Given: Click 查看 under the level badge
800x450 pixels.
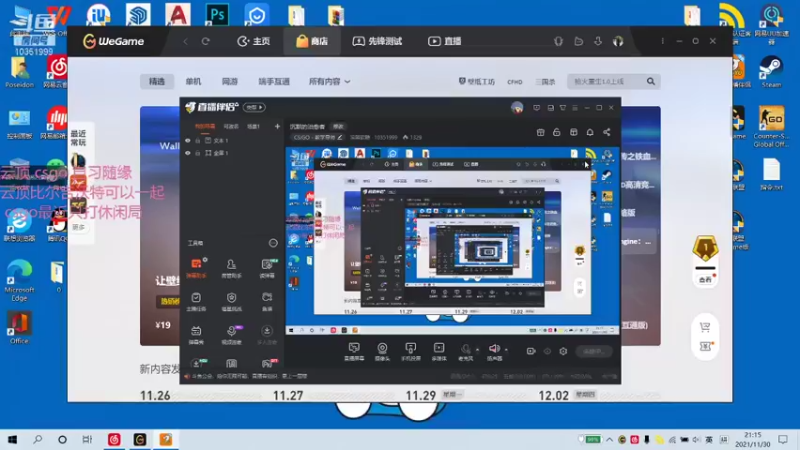Looking at the screenshot, I should tap(705, 280).
